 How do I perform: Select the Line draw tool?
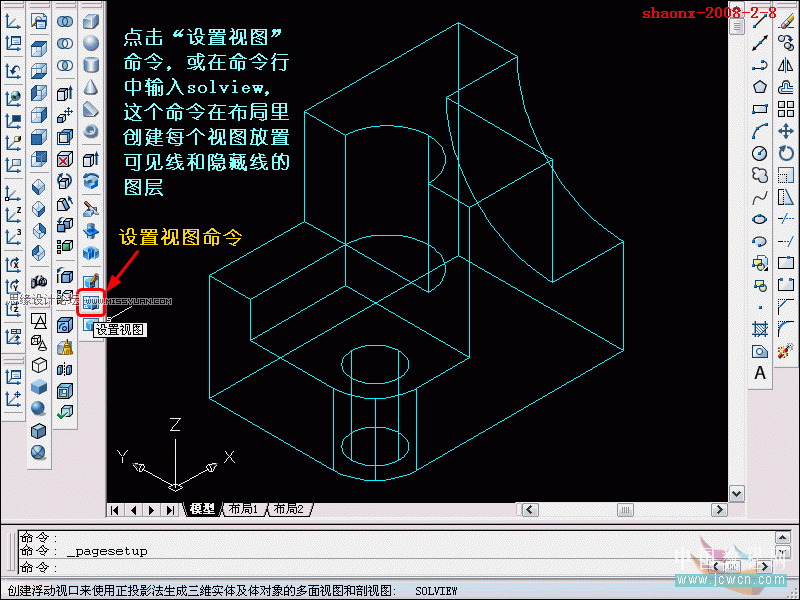pyautogui.click(x=760, y=21)
